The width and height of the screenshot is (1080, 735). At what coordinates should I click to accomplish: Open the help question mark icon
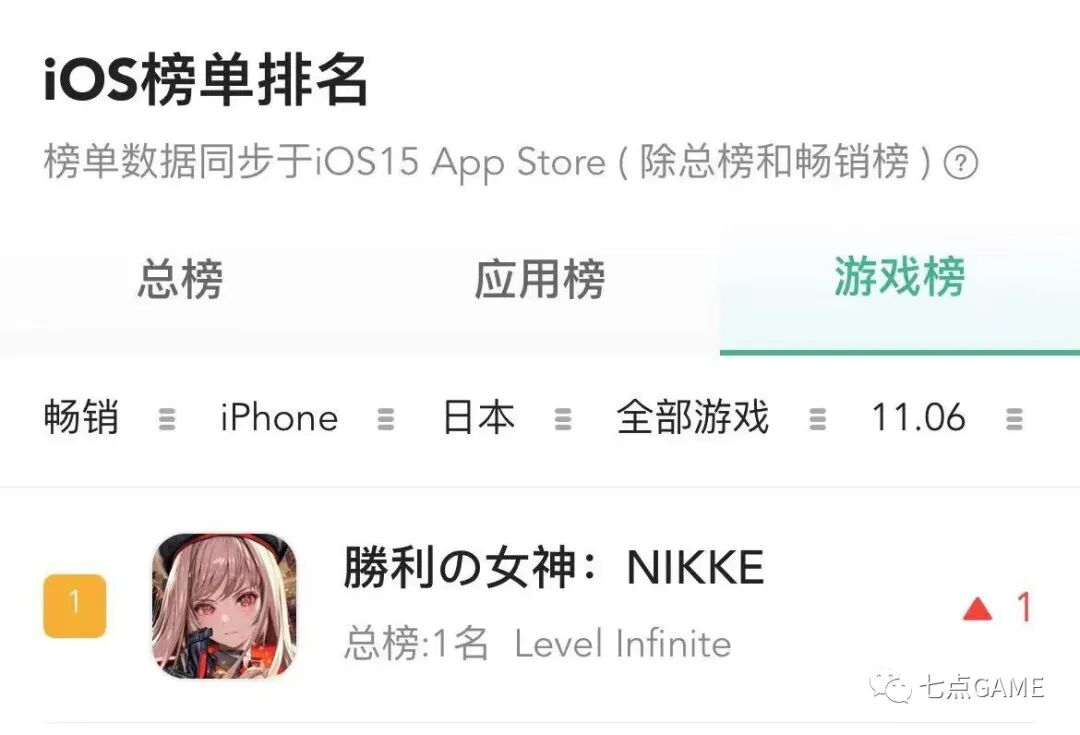pos(960,163)
